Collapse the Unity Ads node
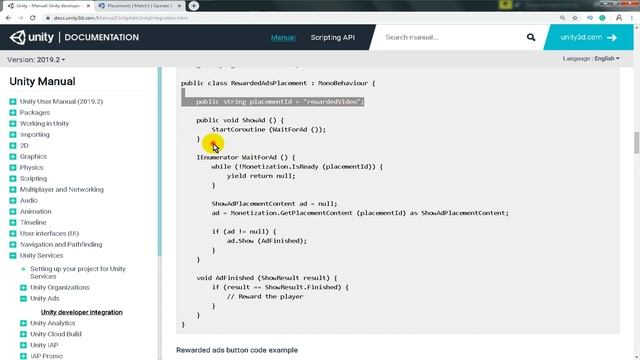640x360 pixels. click(23, 299)
